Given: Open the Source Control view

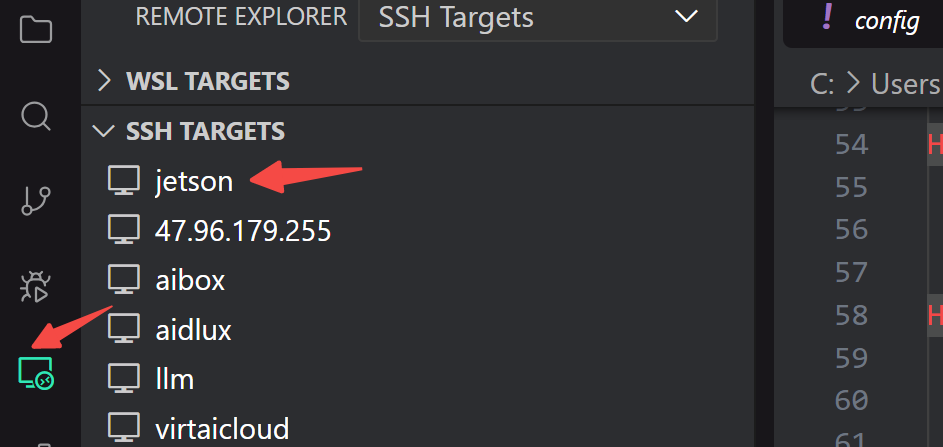Looking at the screenshot, I should point(36,202).
